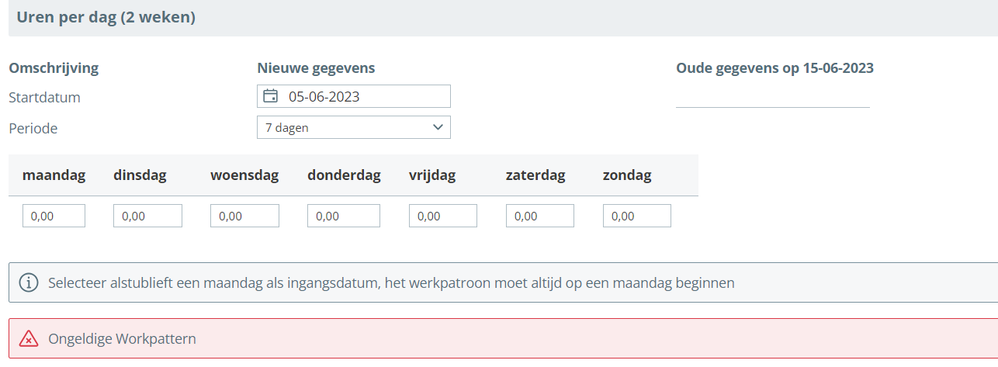
Task: Click the 'Nieuwe gegevens' column heading
Action: pos(316,68)
